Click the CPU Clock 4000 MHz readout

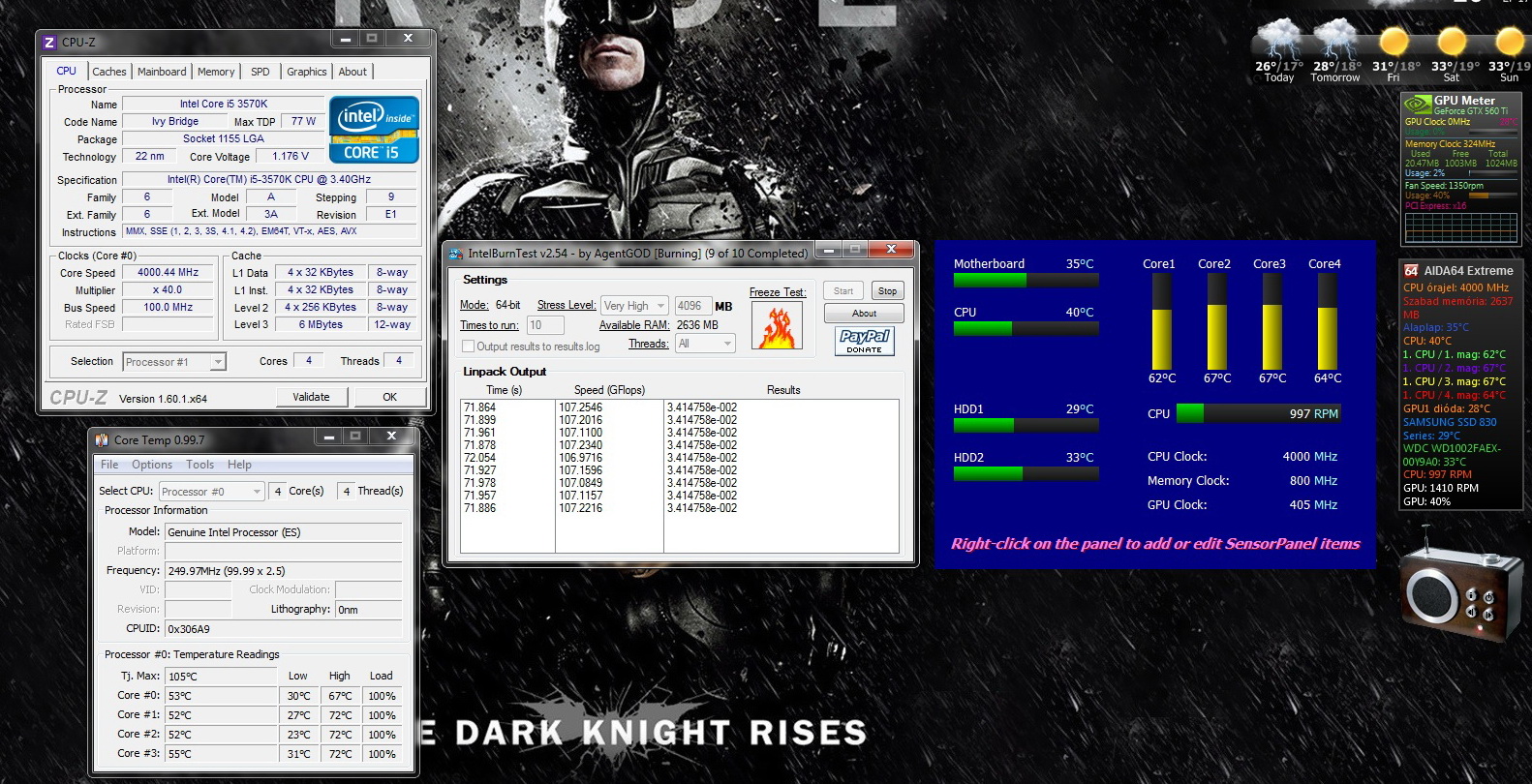[x=1309, y=457]
